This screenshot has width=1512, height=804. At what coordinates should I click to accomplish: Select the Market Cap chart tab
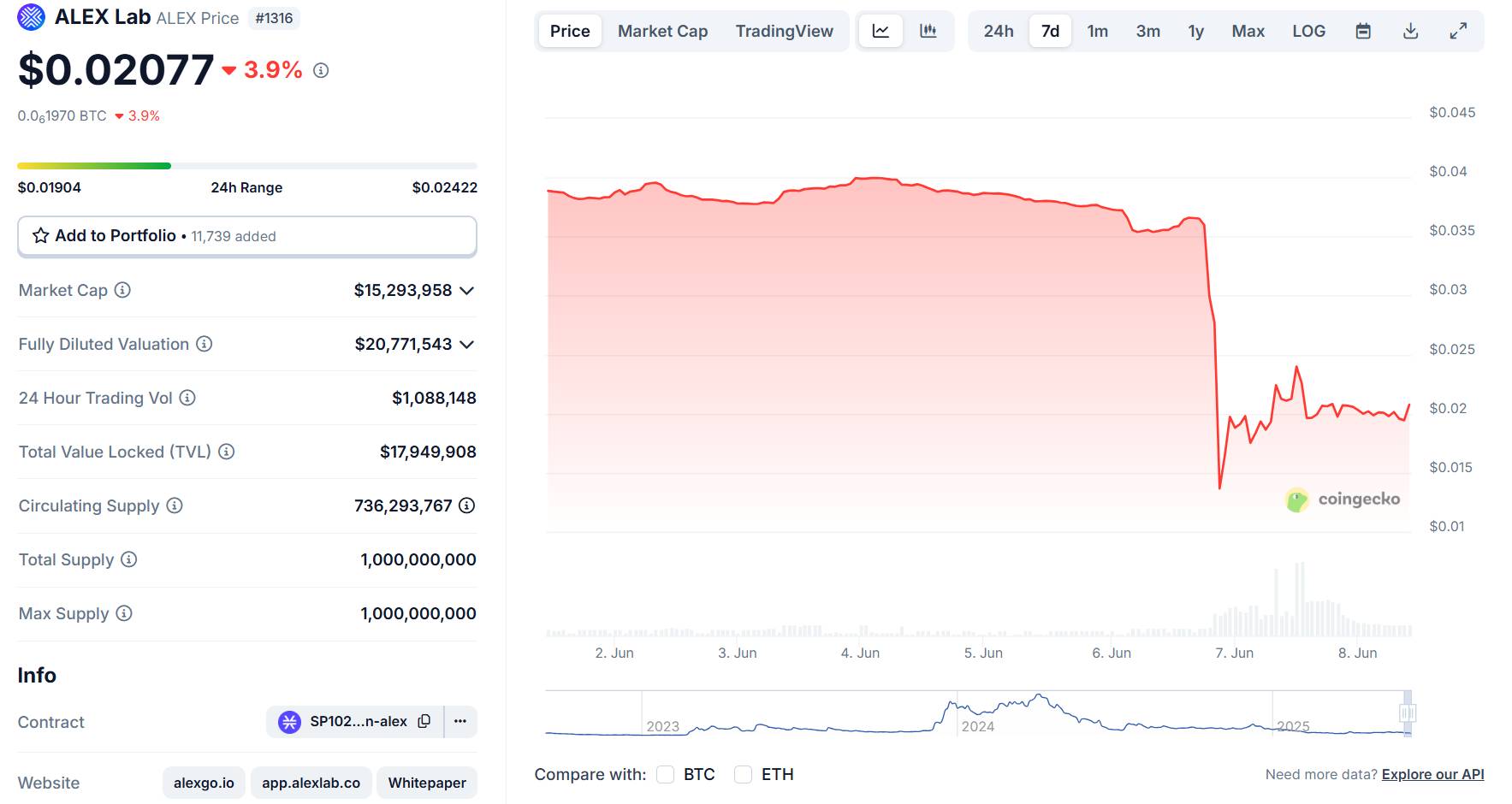tap(663, 31)
